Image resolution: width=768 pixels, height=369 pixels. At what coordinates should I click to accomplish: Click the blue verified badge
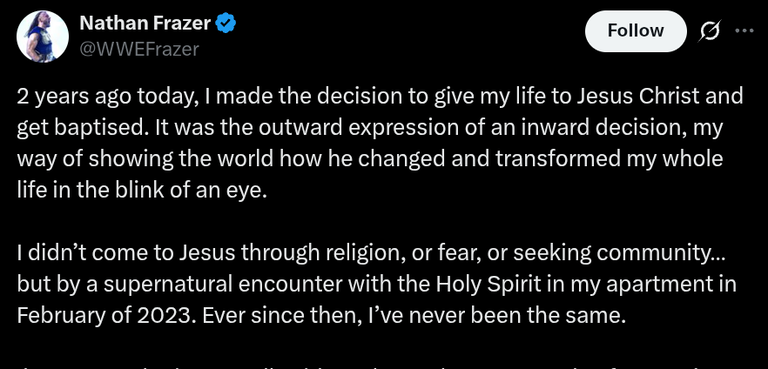tap(226, 23)
